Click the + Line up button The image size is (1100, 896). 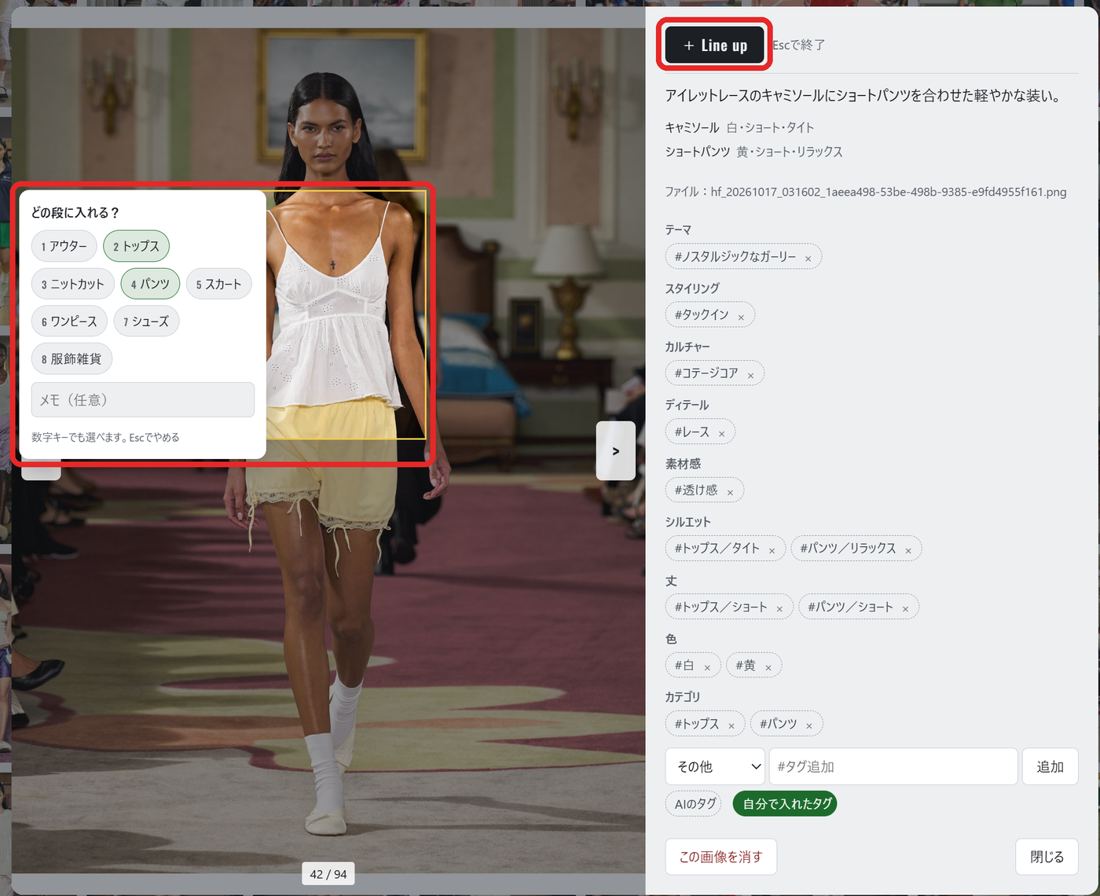(715, 46)
